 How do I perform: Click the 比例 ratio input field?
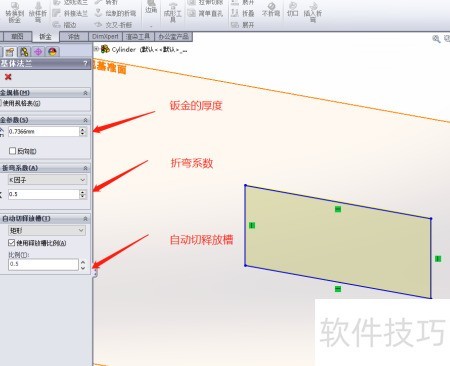click(x=43, y=264)
